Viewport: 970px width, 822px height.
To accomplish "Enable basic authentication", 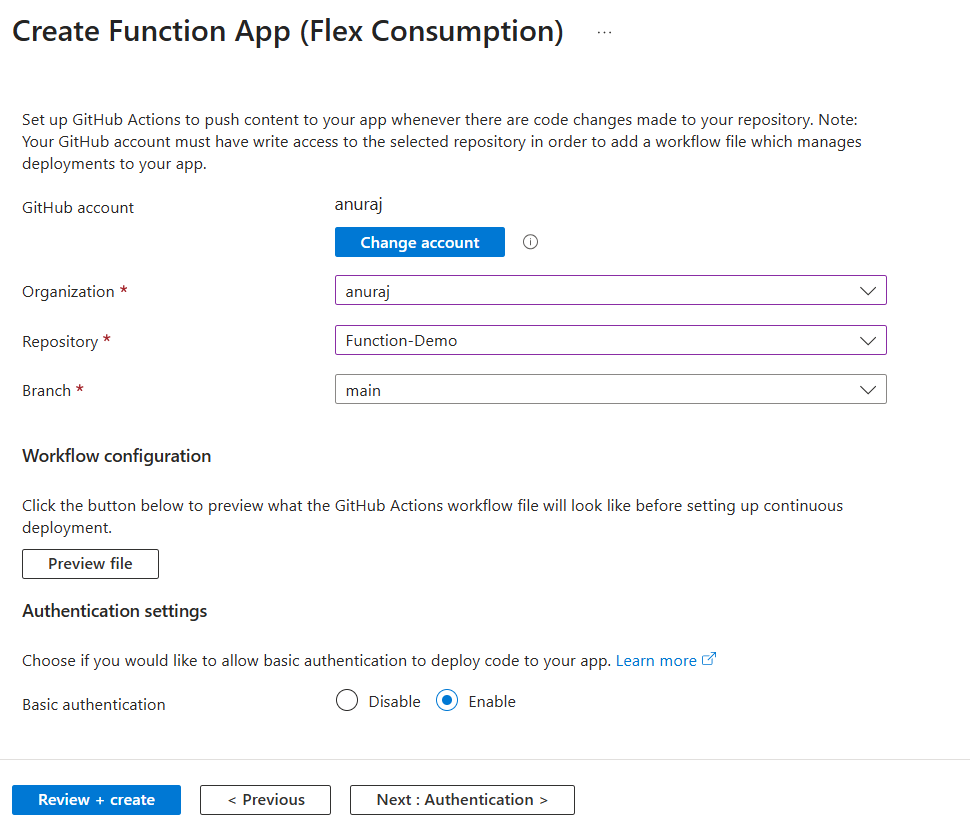I will click(447, 700).
